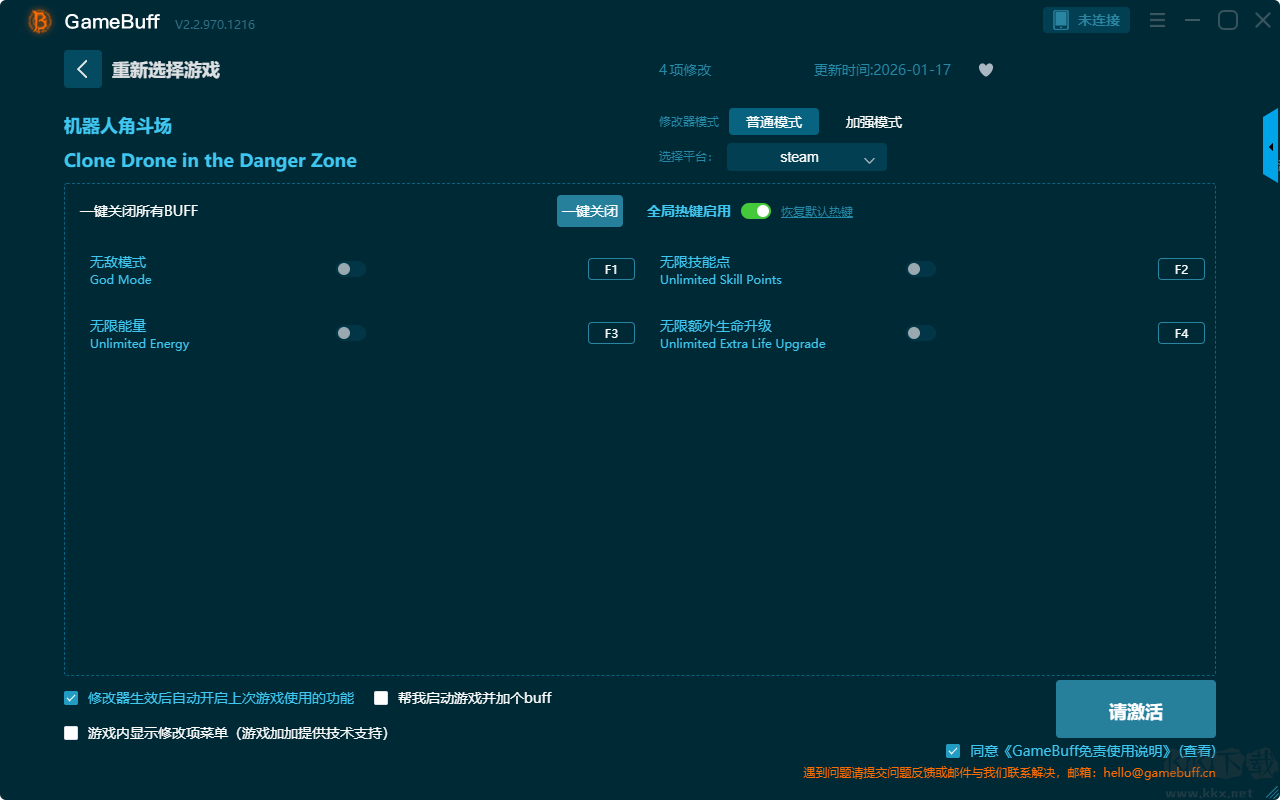Maximize the GameBuff window

pos(1228,20)
